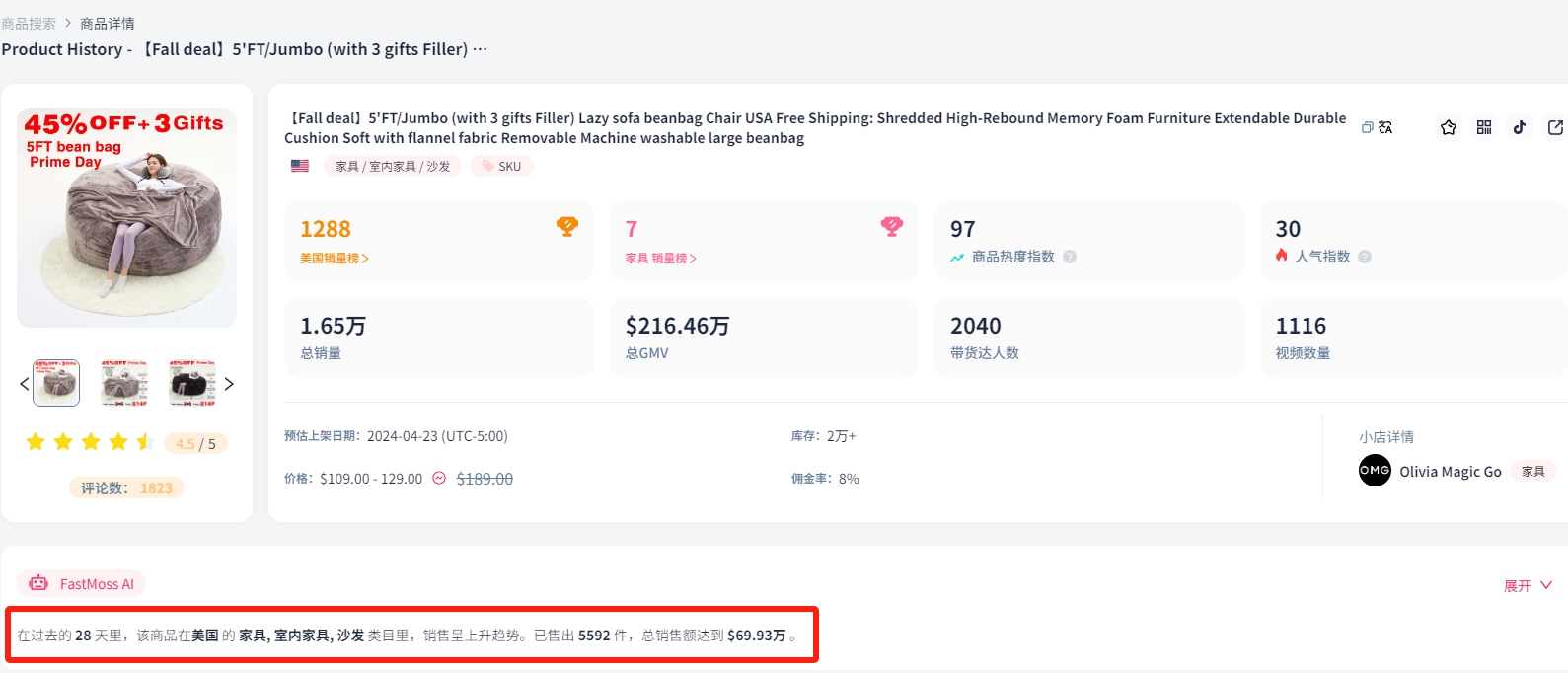Click the price trend icon
The height and width of the screenshot is (673, 1568).
click(439, 478)
